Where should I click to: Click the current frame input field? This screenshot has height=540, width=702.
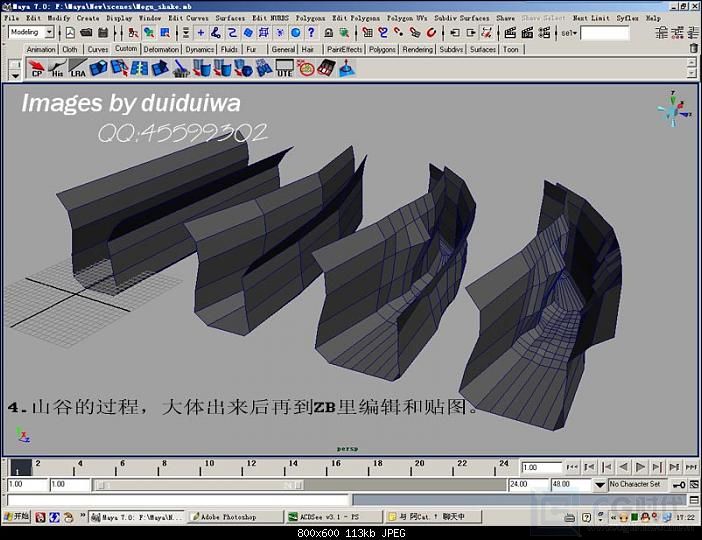click(541, 467)
